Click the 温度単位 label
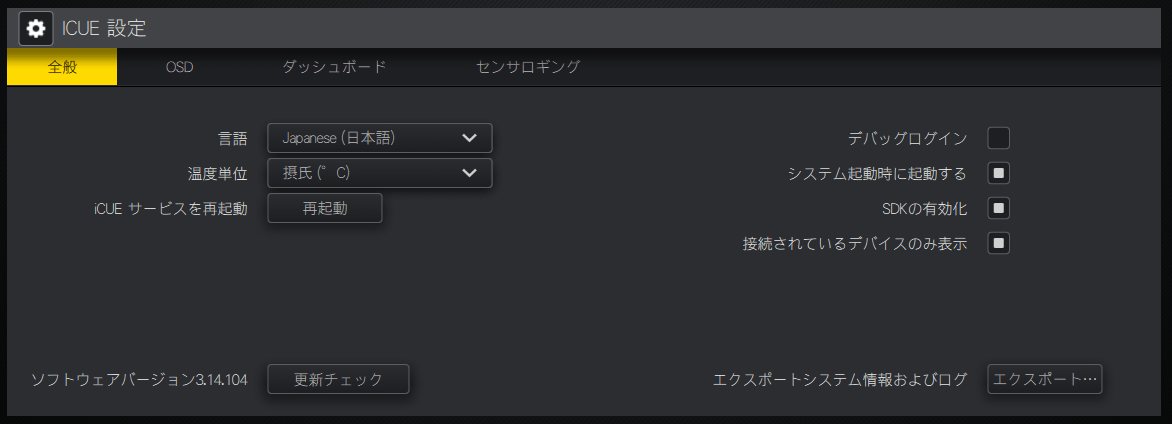The image size is (1172, 424). pos(217,173)
